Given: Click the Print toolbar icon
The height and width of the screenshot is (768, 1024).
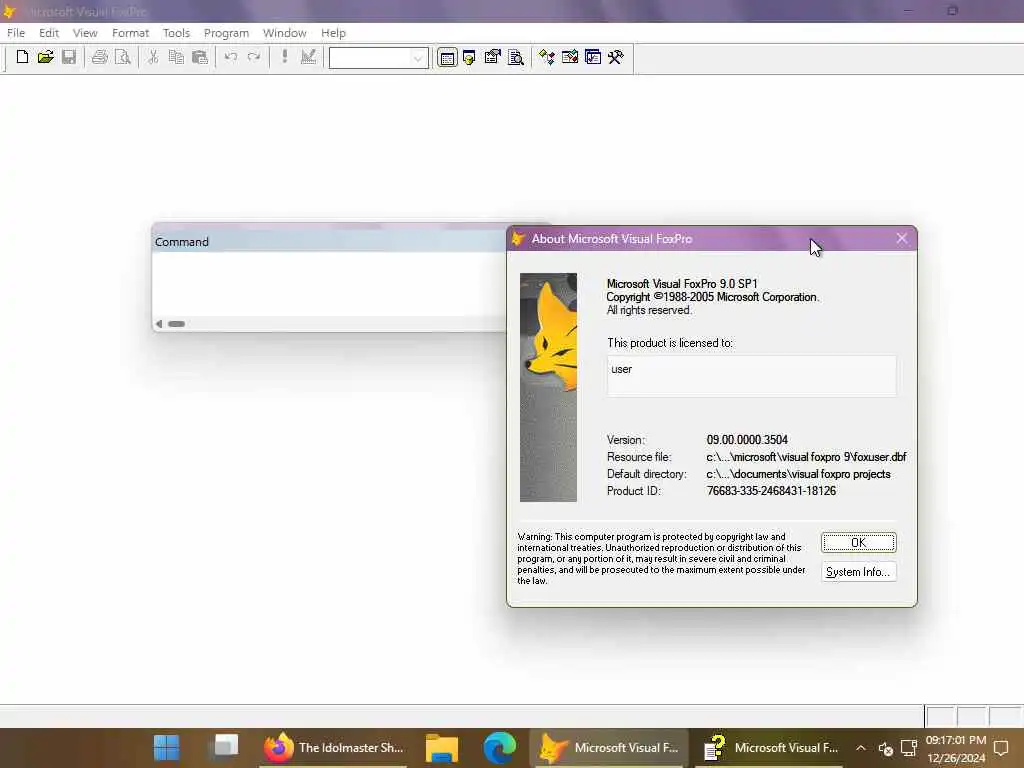Looking at the screenshot, I should click(x=99, y=57).
